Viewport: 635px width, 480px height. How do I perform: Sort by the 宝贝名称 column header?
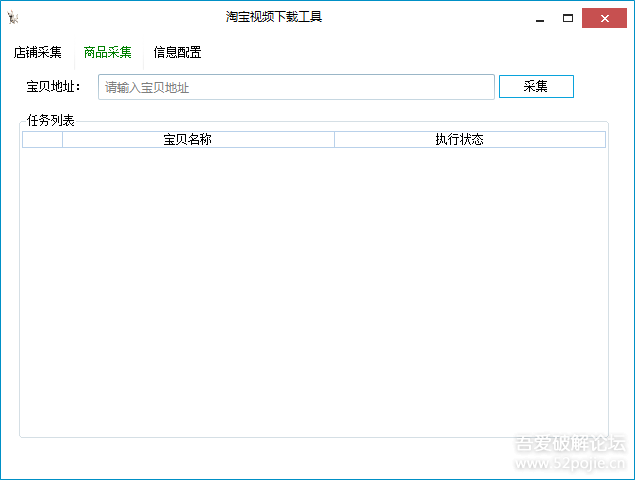[x=198, y=140]
